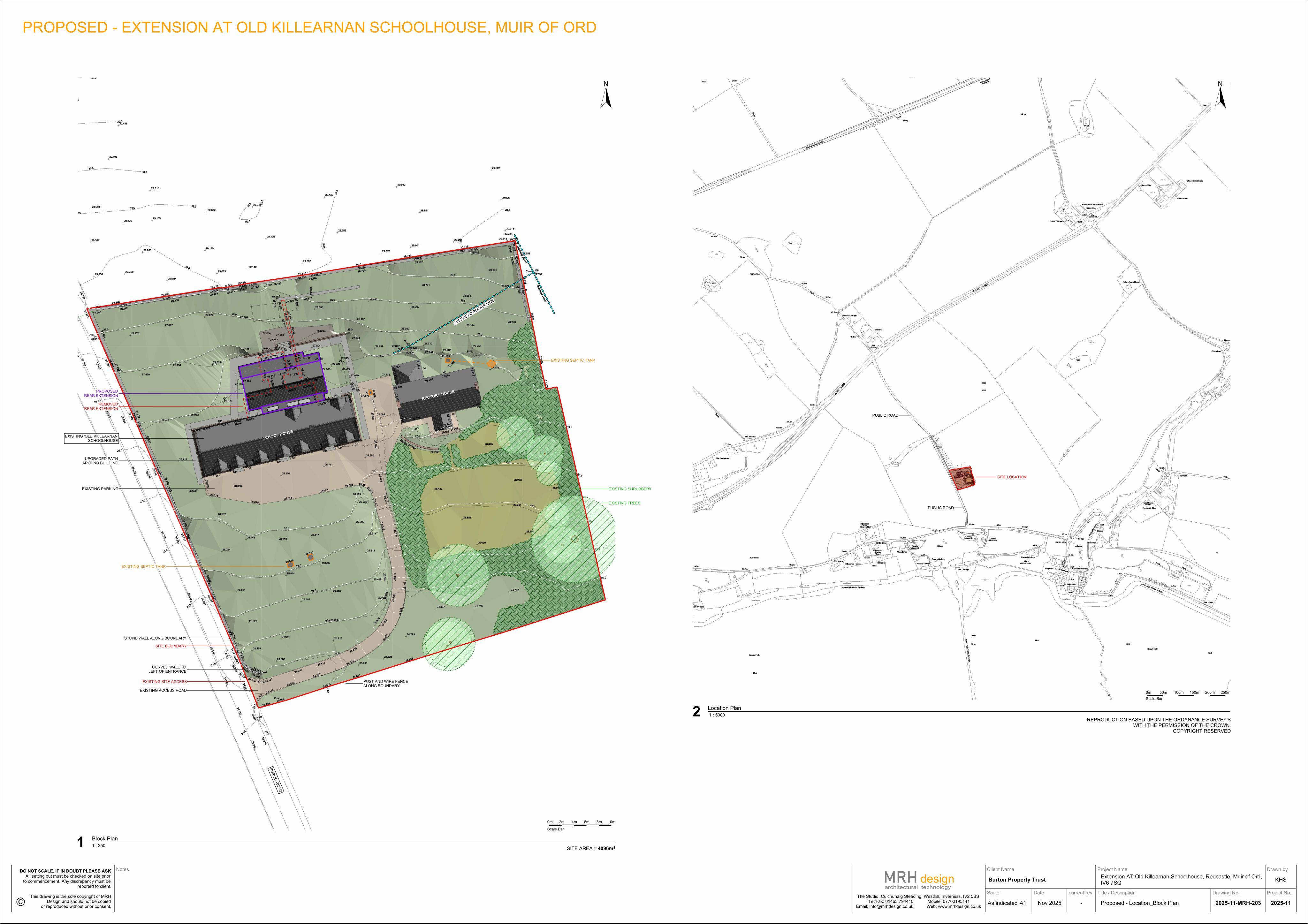
Task: Click the 'EXISTING ACCESS ROAD' annotation
Action: click(x=163, y=690)
